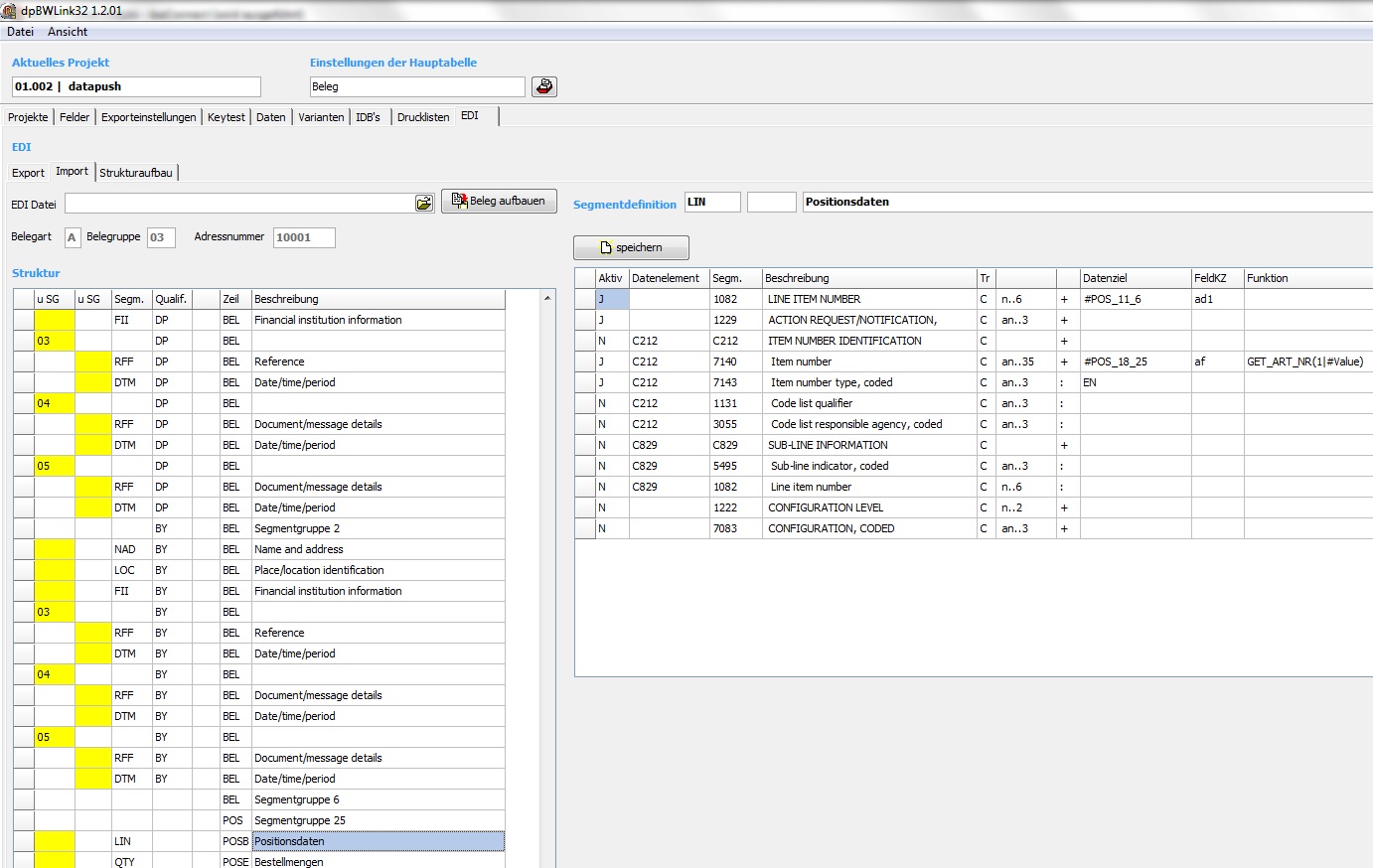Open the Ansicht menu

(68, 32)
